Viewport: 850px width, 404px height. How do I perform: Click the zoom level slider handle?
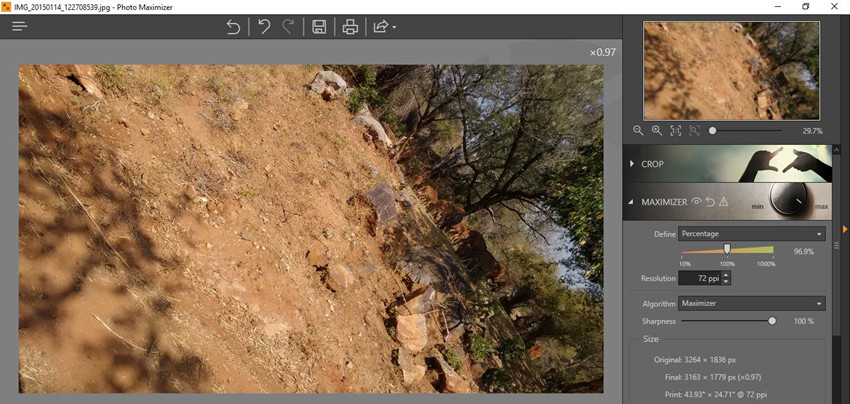[x=713, y=131]
